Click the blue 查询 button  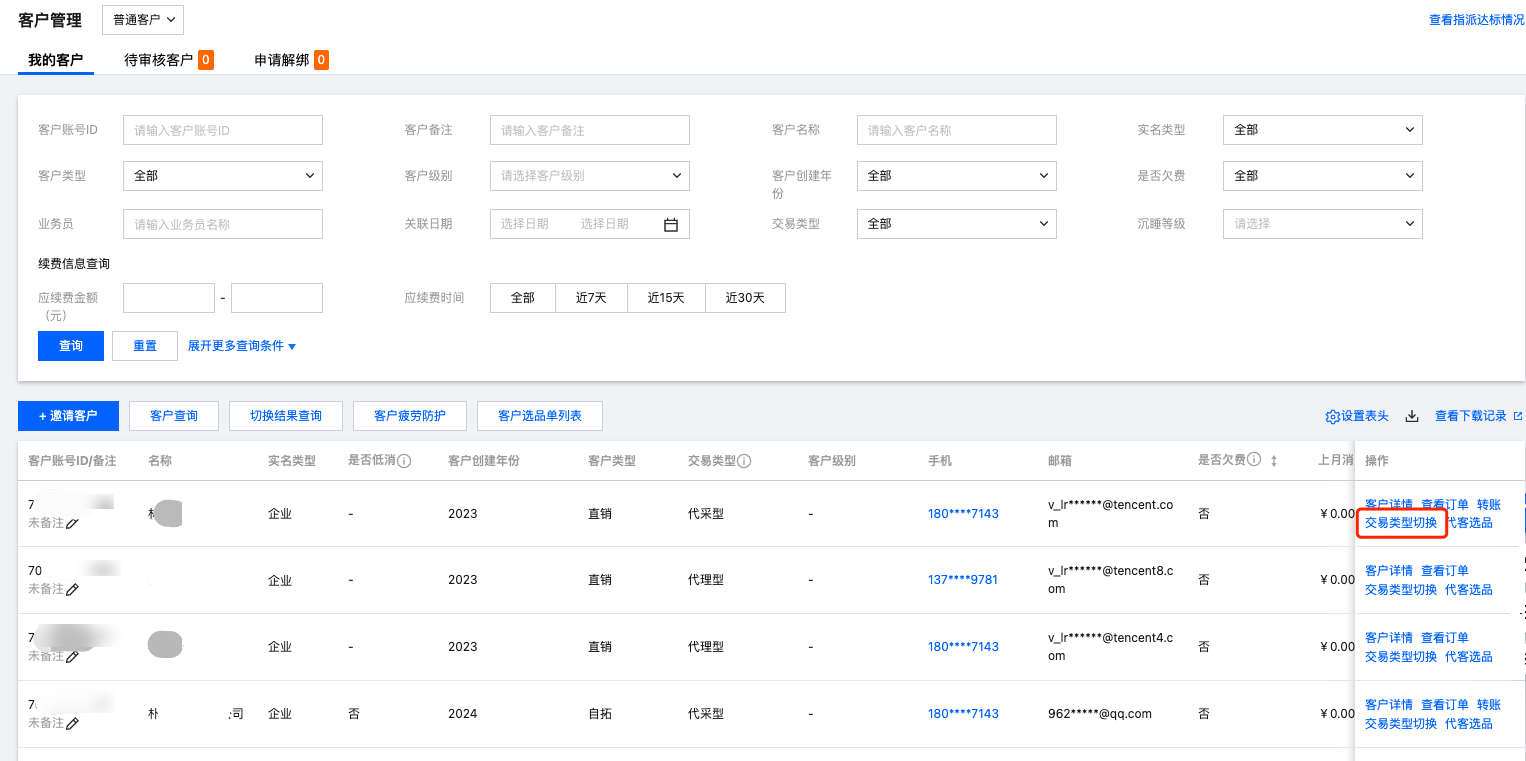71,346
